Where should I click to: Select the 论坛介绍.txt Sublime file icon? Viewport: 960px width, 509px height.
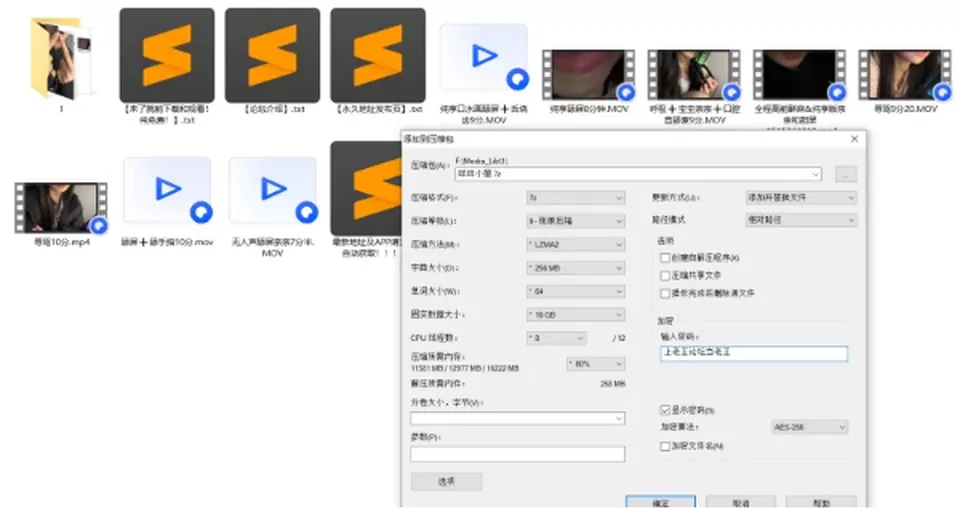coord(272,55)
